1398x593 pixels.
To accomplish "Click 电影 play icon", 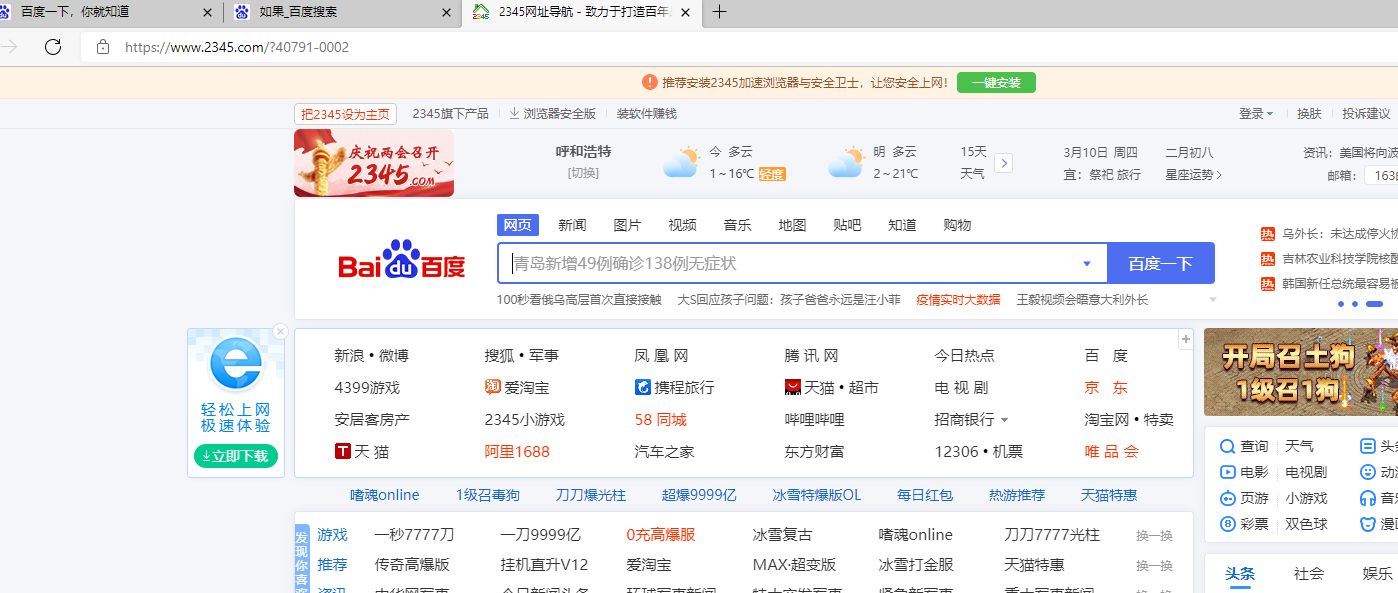I will [1228, 472].
